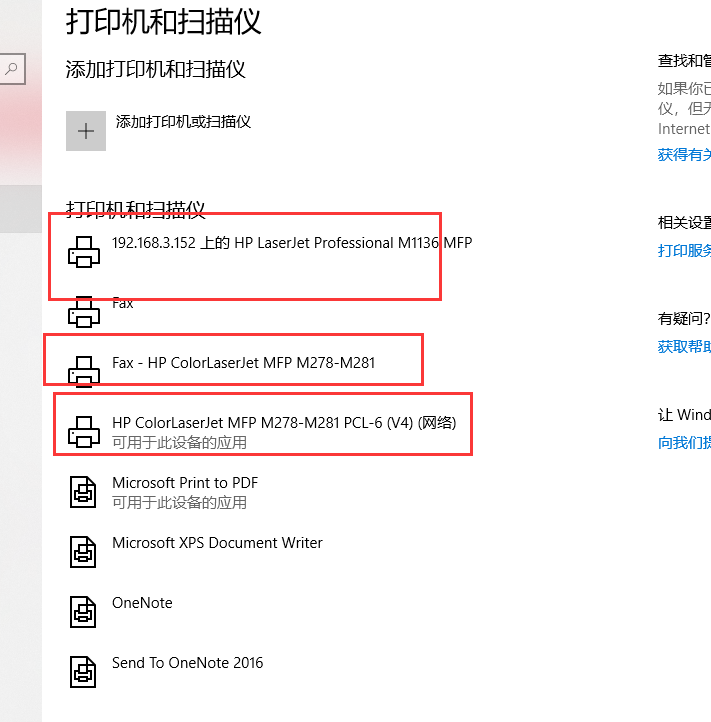Select the plain Fax device icon
711x722 pixels.
click(x=84, y=312)
